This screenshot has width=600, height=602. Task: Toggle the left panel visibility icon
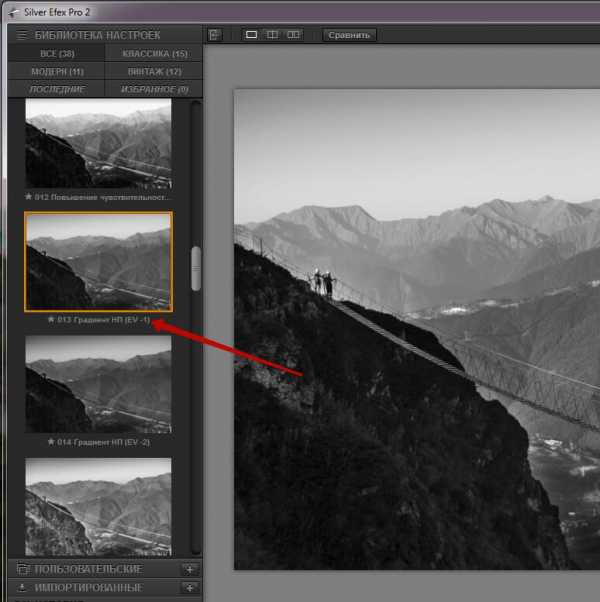215,35
